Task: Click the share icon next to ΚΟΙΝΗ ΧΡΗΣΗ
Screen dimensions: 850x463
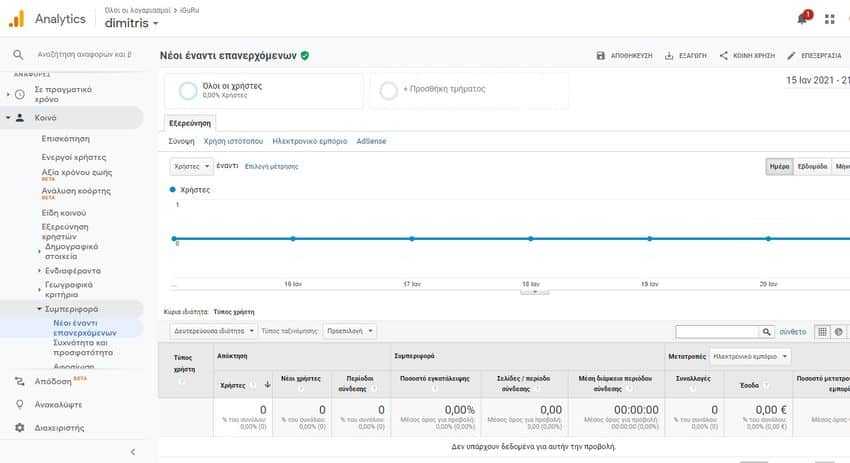Action: [x=724, y=55]
